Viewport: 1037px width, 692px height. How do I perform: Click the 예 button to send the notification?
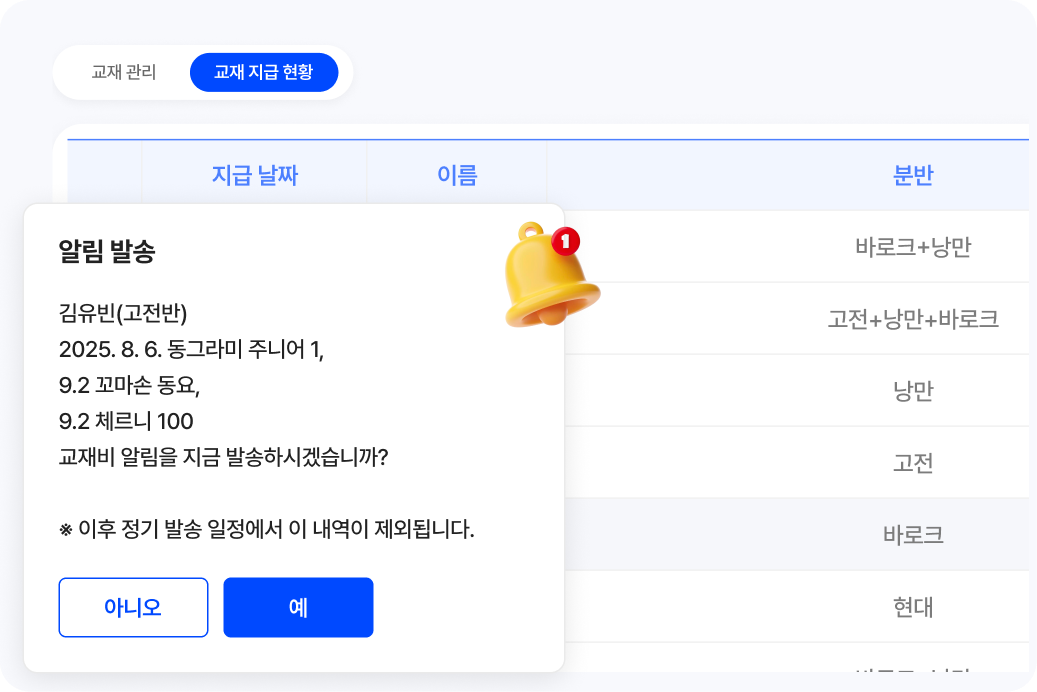pos(298,607)
